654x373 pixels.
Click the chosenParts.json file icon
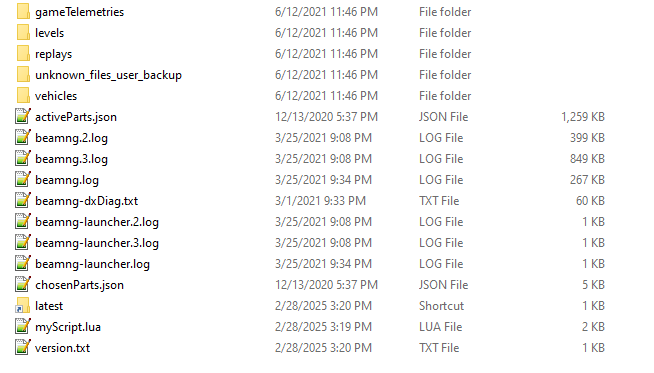pos(23,285)
